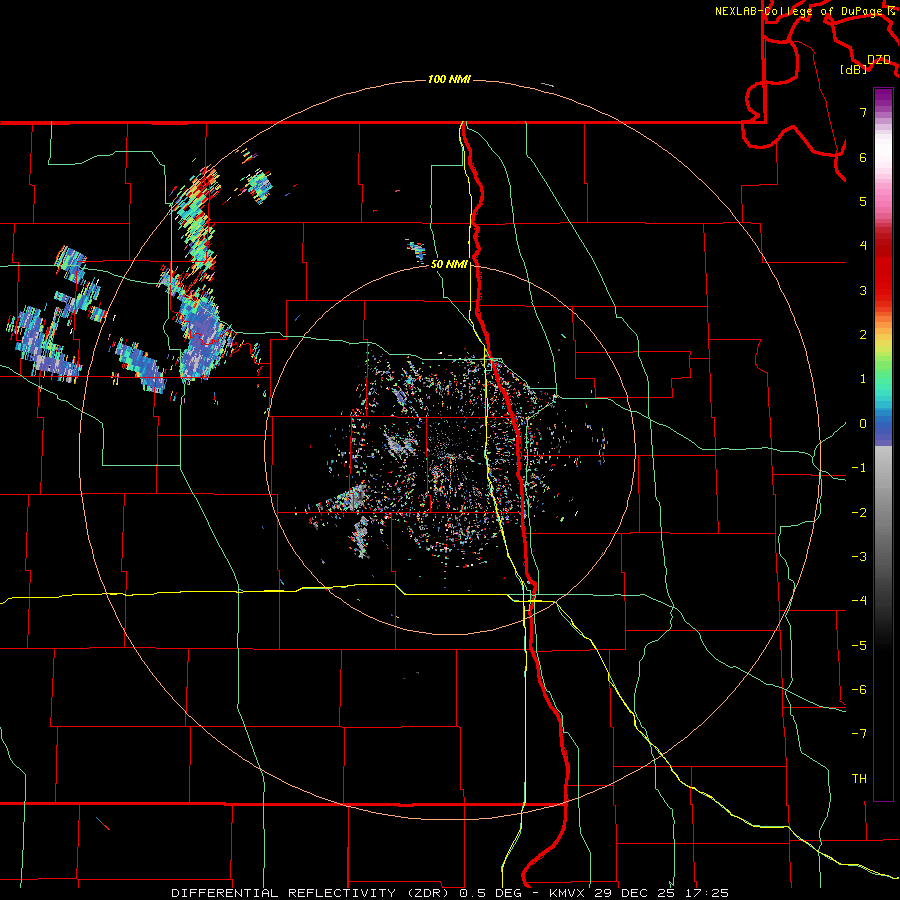
Task: Click the "100 NMI" range ring label
Action: click(449, 79)
